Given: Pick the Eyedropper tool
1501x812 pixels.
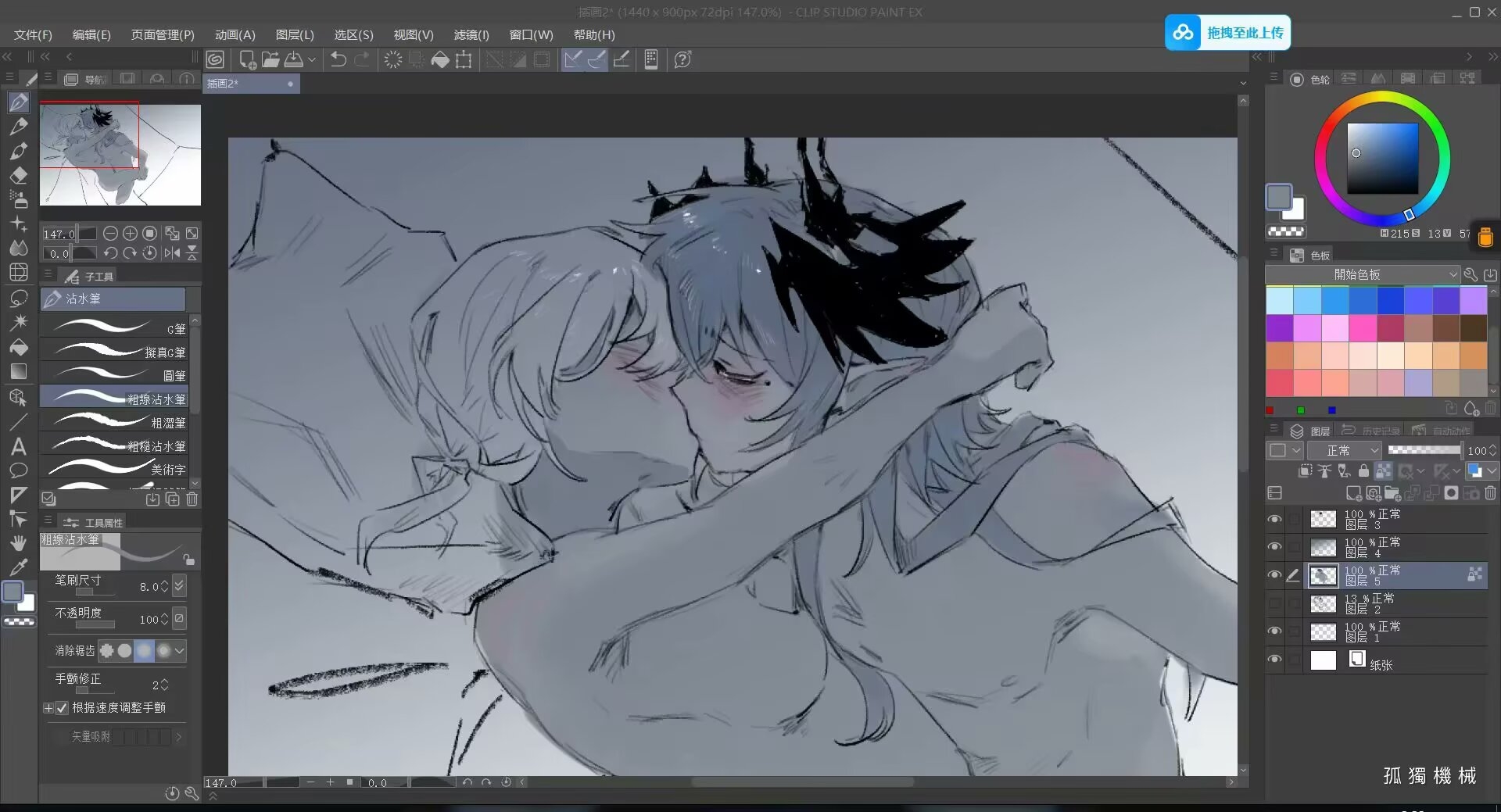Looking at the screenshot, I should [19, 567].
